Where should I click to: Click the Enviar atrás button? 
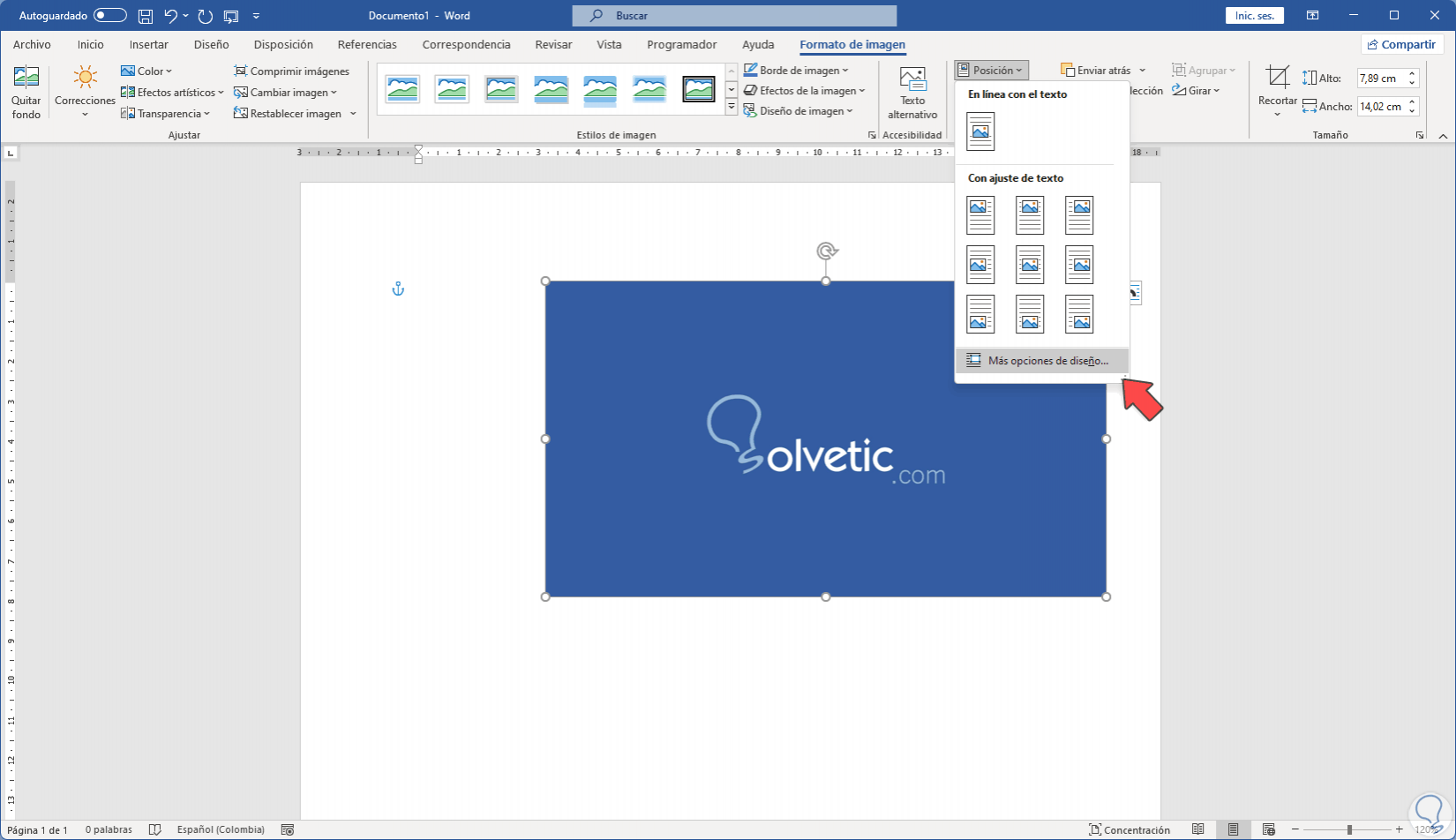(x=1096, y=70)
